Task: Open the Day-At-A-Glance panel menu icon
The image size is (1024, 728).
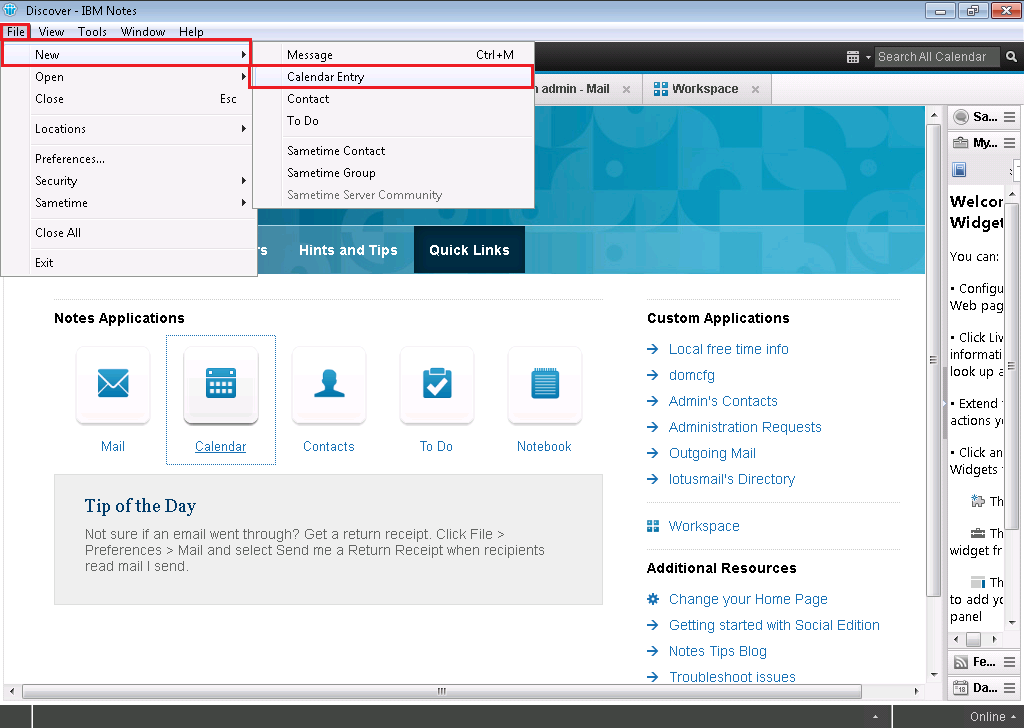Action: click(1010, 688)
